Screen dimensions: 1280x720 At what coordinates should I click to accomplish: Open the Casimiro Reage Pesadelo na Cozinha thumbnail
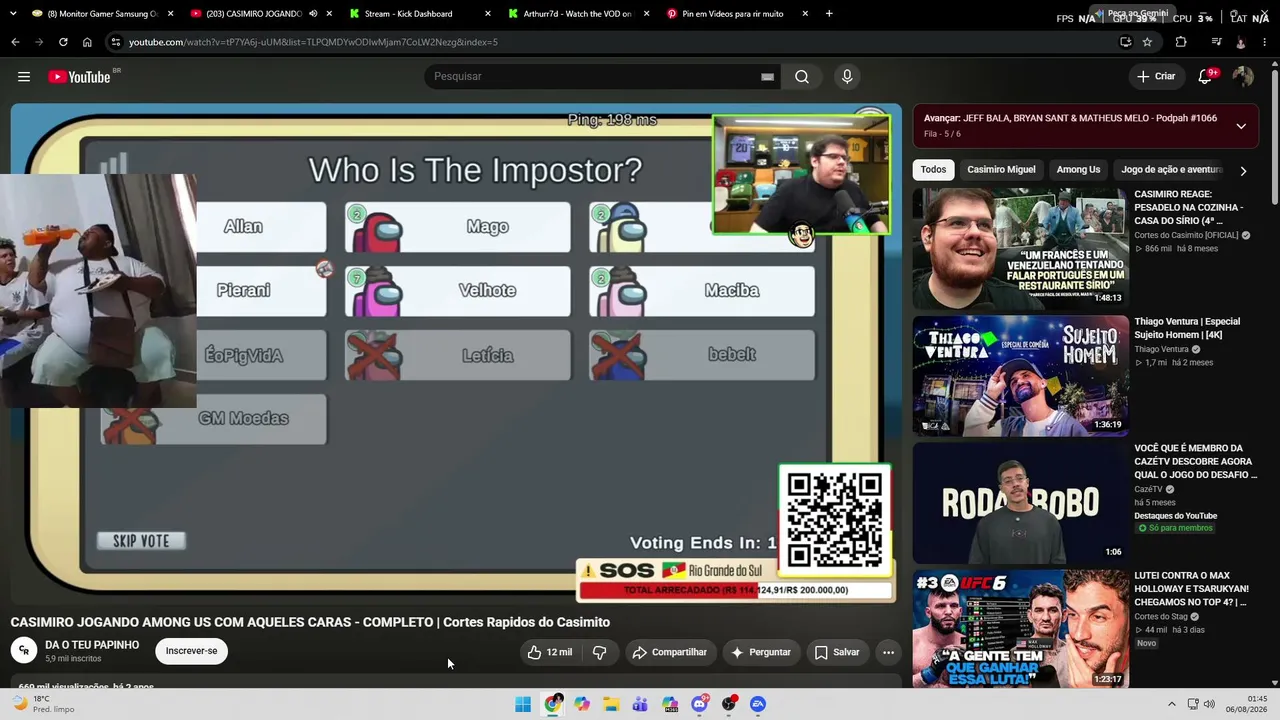1020,249
